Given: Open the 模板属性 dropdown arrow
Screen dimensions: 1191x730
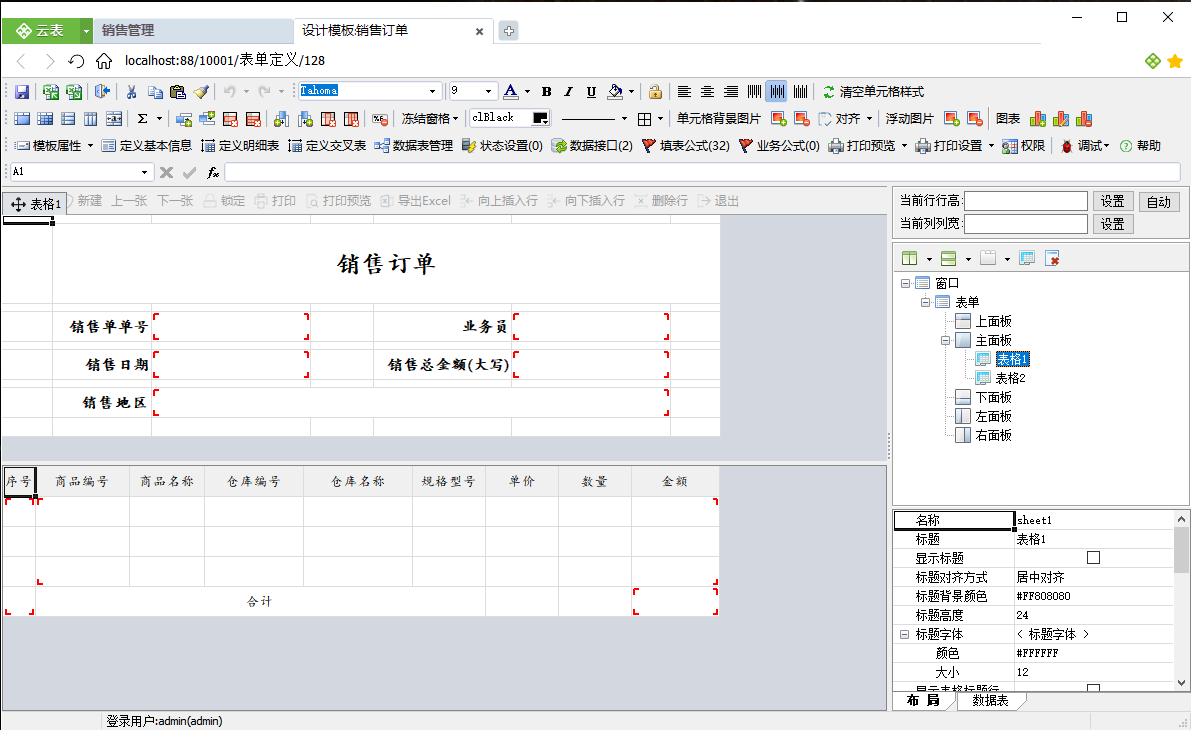Looking at the screenshot, I should tap(90, 146).
